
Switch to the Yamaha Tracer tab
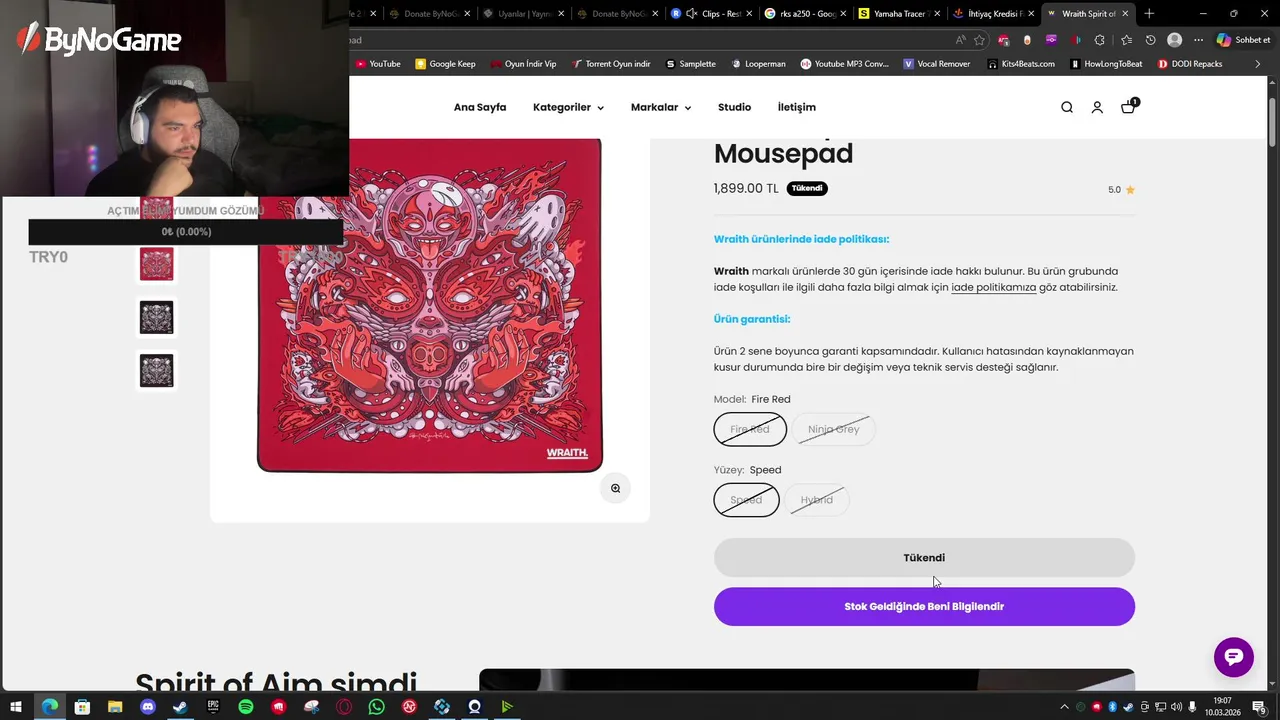(x=899, y=13)
